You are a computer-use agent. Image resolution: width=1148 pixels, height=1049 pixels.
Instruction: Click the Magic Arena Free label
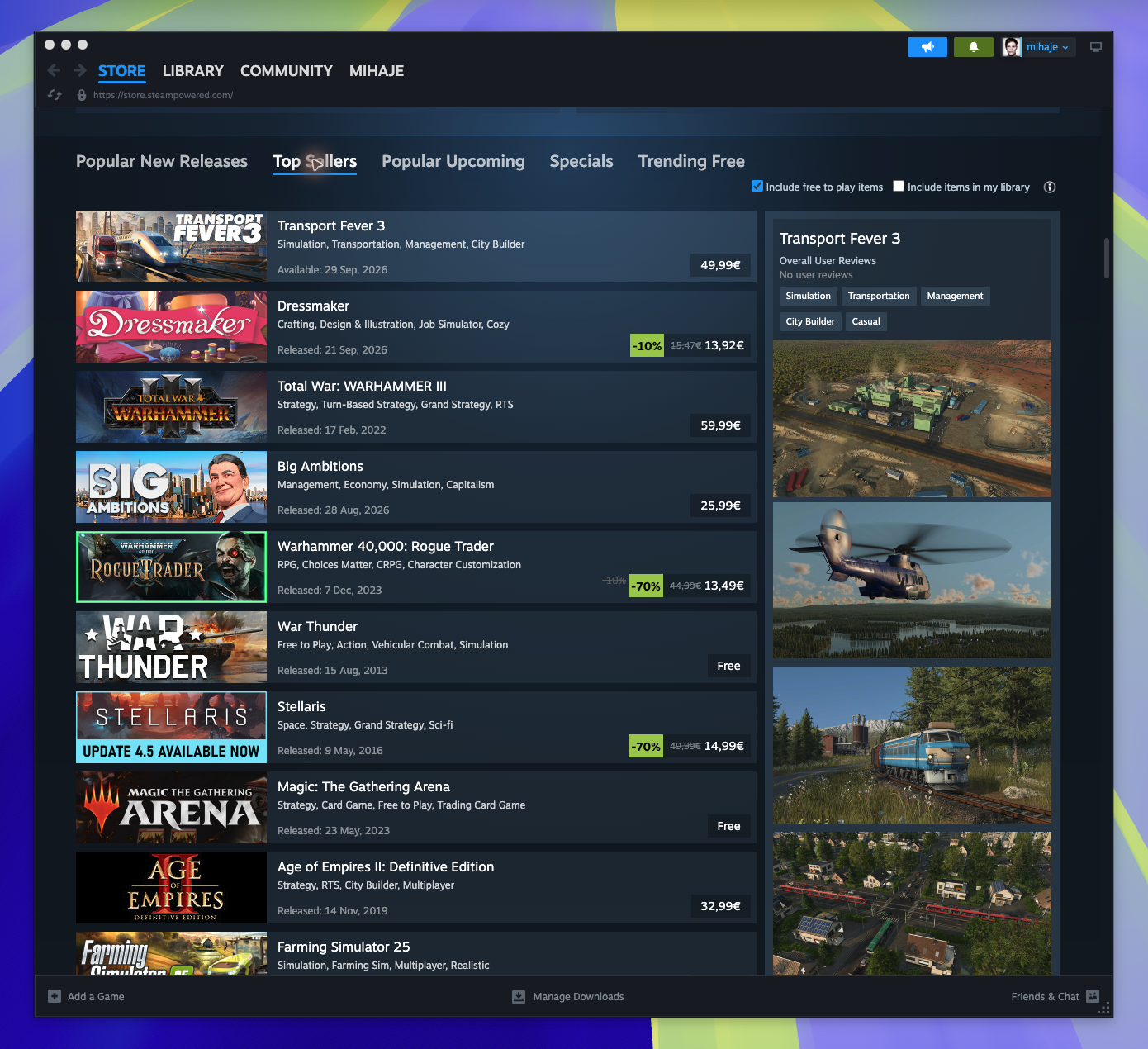point(728,826)
